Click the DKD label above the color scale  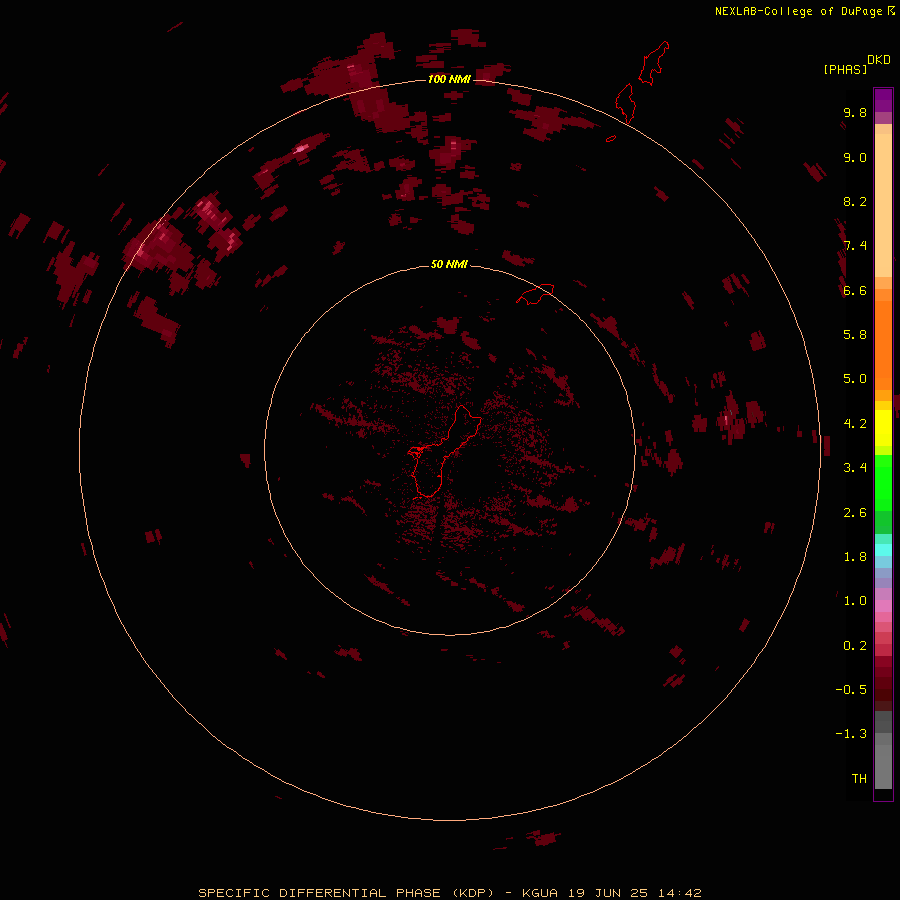tap(879, 60)
